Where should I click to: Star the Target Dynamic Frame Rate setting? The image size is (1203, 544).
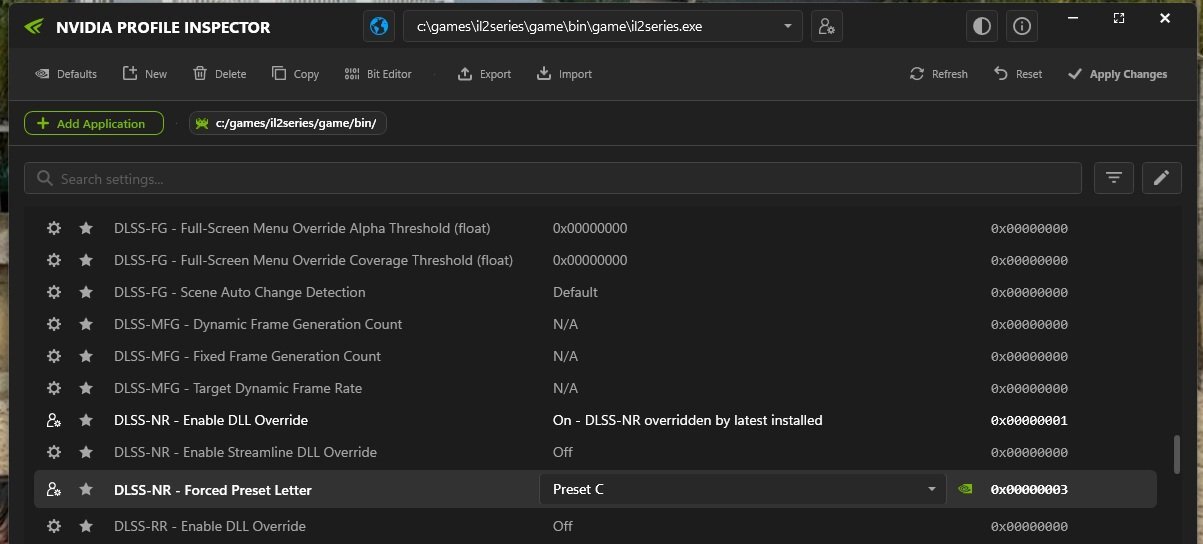coord(86,388)
